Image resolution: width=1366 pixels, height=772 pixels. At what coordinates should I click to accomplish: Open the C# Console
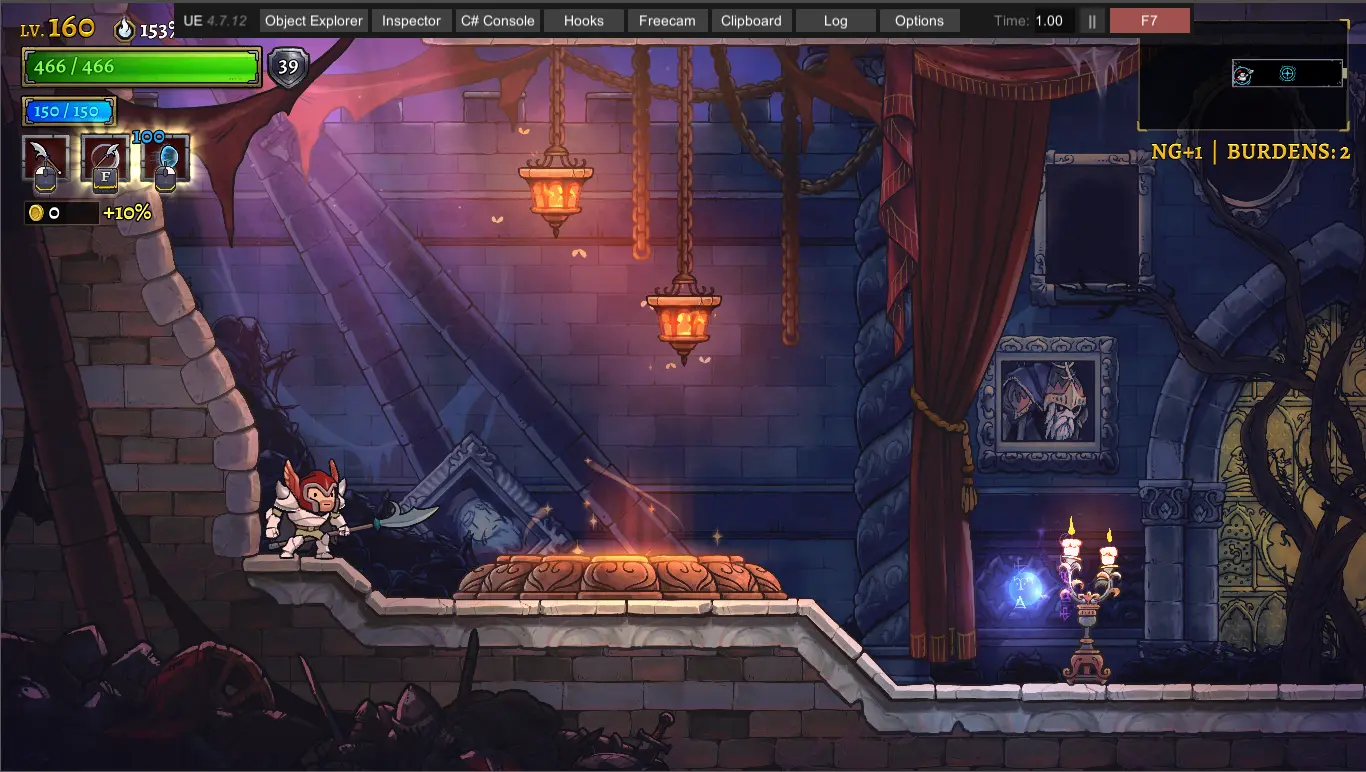(498, 20)
